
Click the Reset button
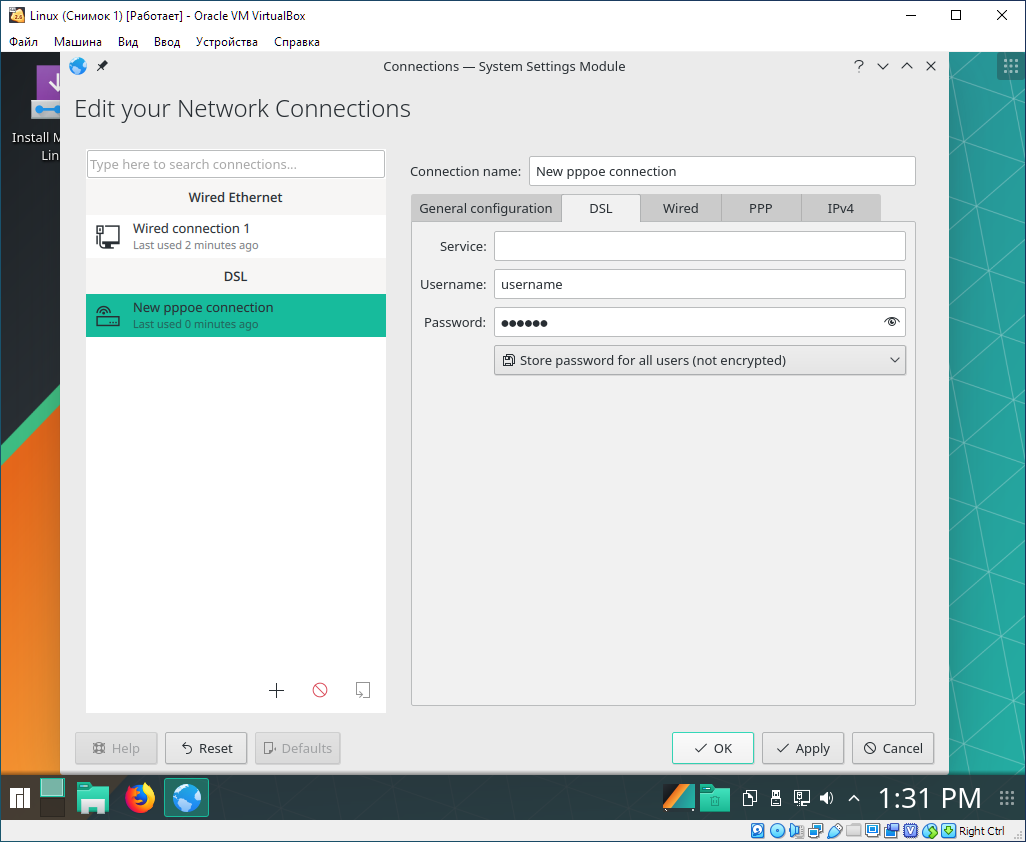[206, 748]
